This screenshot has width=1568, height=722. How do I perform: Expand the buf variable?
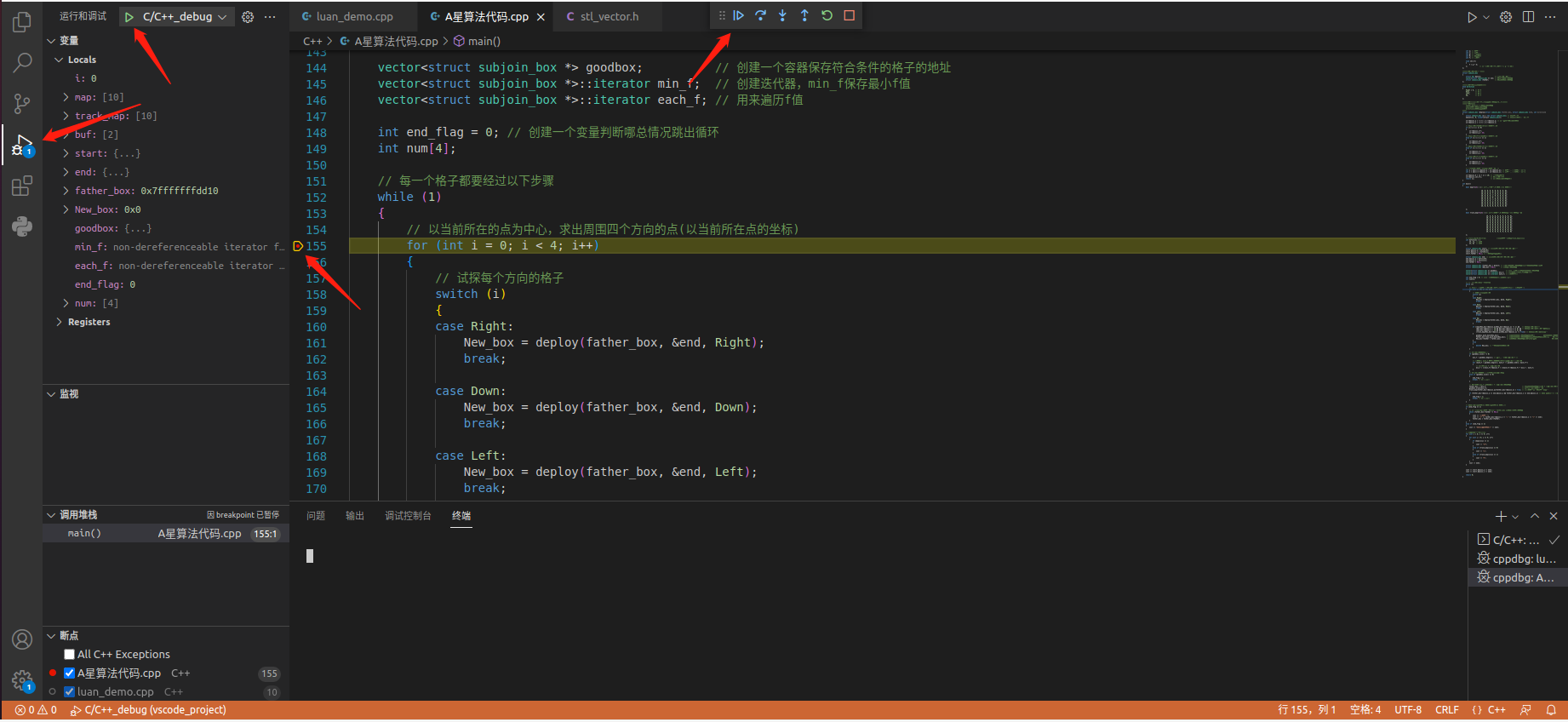coord(66,135)
